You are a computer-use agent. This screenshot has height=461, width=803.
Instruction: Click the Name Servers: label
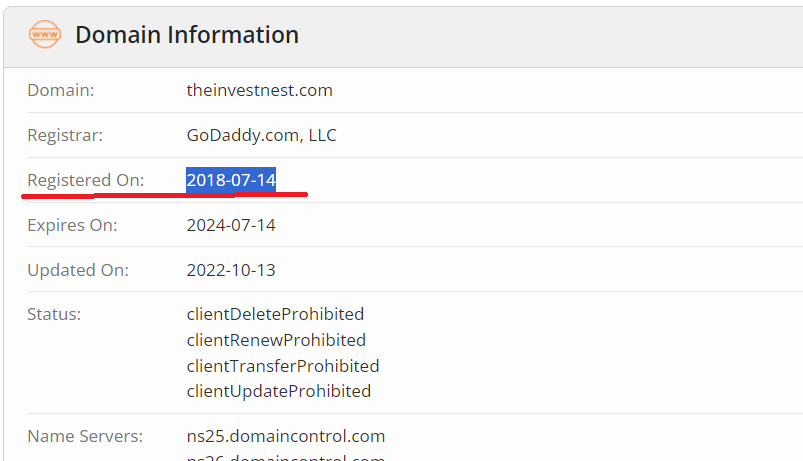pos(85,436)
